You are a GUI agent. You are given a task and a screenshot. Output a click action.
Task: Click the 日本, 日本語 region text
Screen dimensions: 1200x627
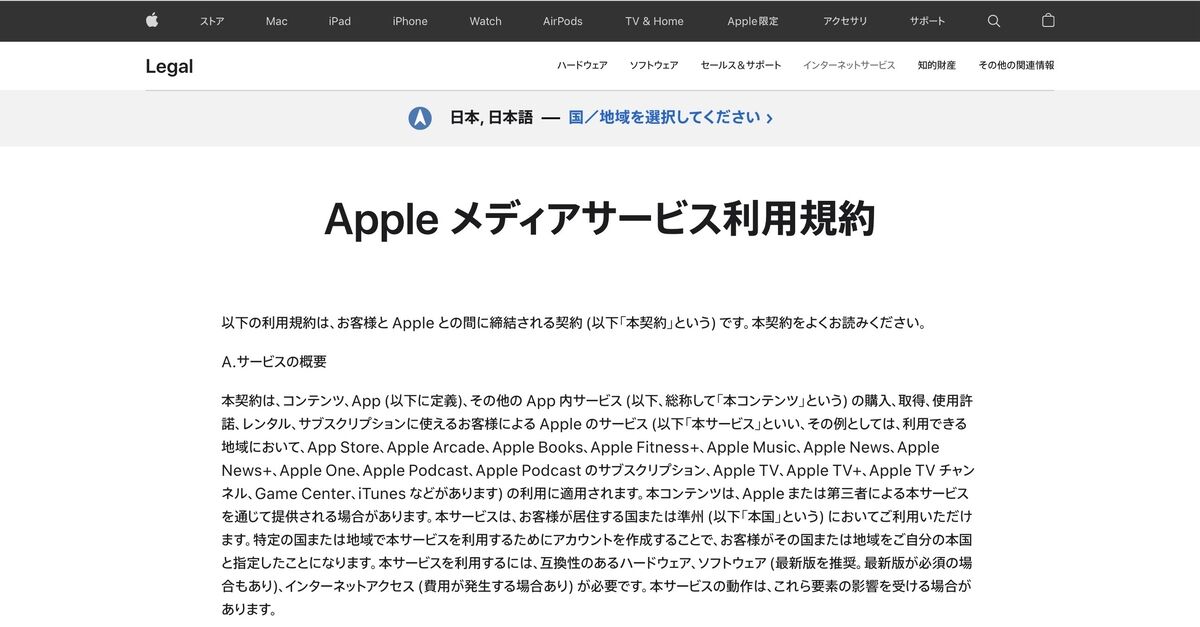(492, 118)
